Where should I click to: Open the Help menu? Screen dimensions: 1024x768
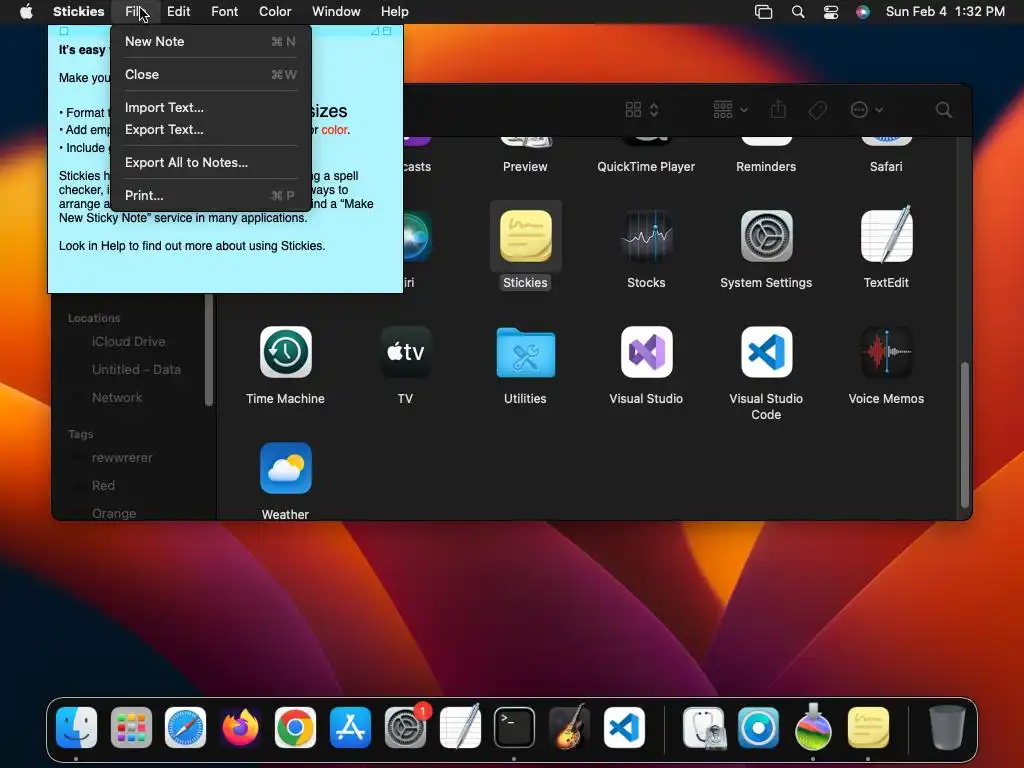(394, 12)
